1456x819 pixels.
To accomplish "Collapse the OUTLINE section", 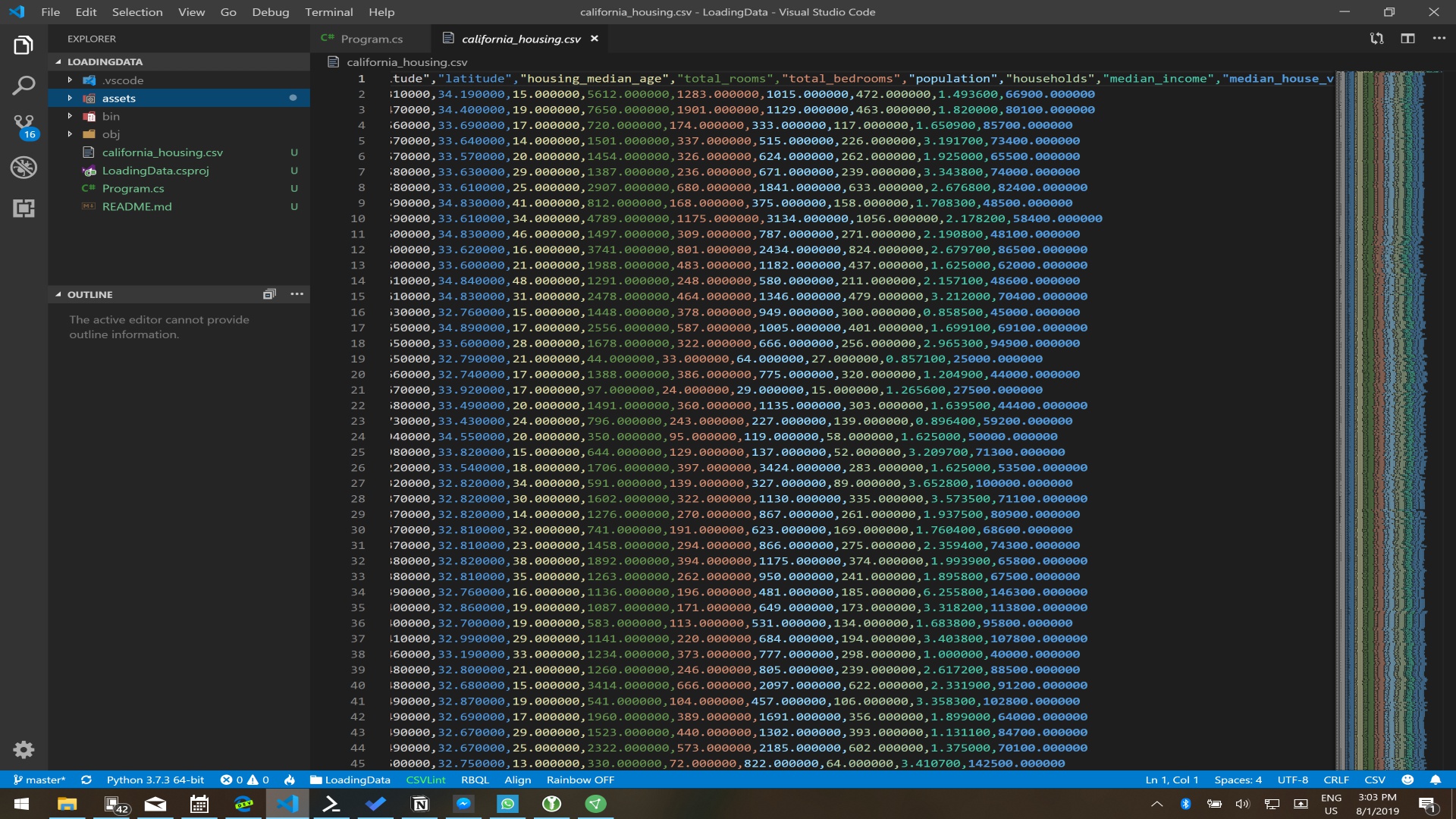I will click(89, 294).
